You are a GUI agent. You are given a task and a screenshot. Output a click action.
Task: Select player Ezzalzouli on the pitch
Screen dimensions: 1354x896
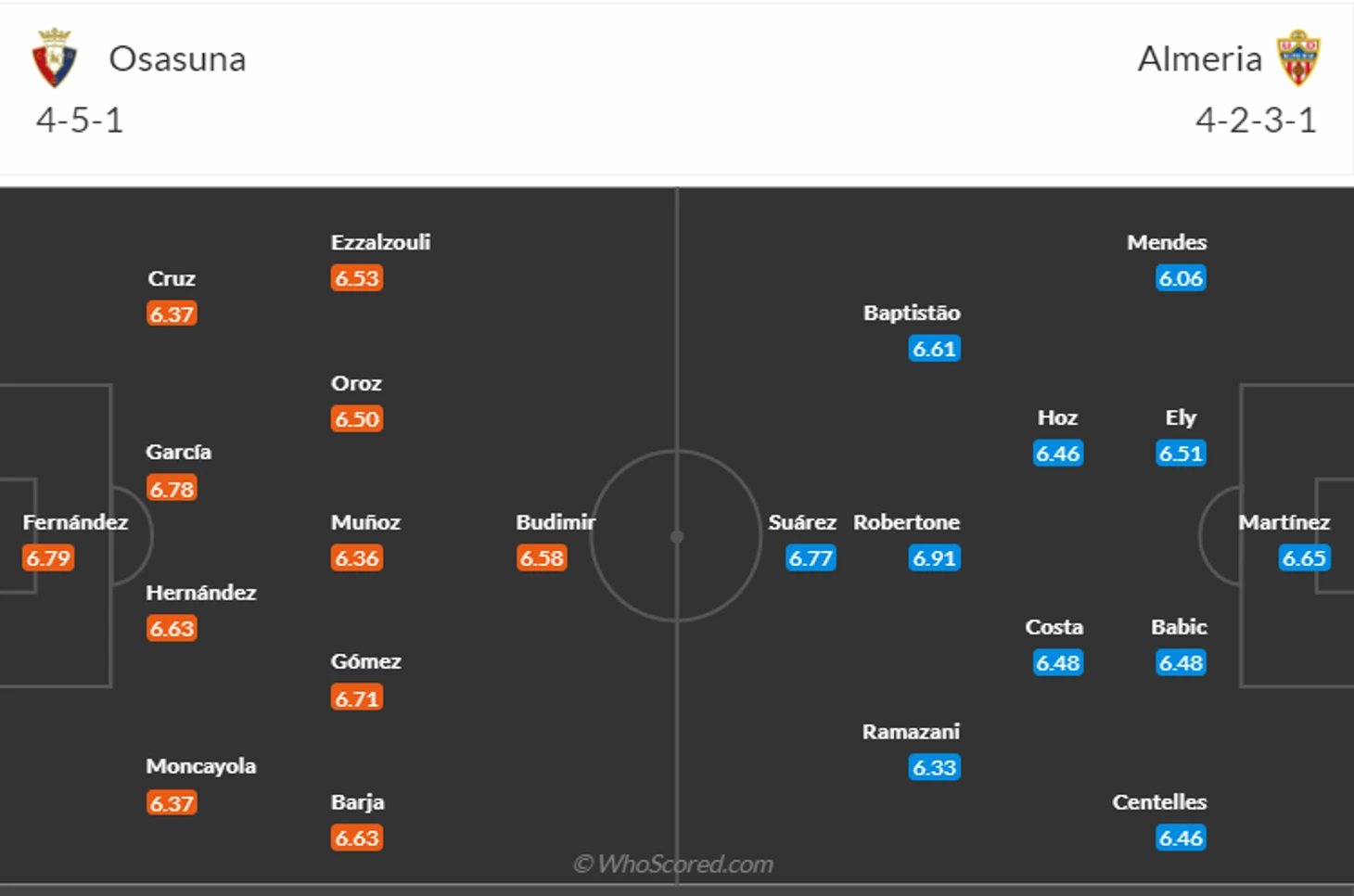point(380,243)
